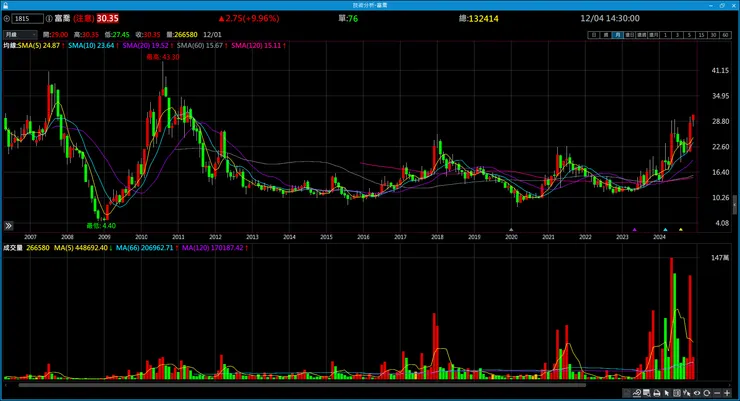This screenshot has width=740, height=401.
Task: Click the split layout icon in bottom toolbar
Action: coord(677,393)
